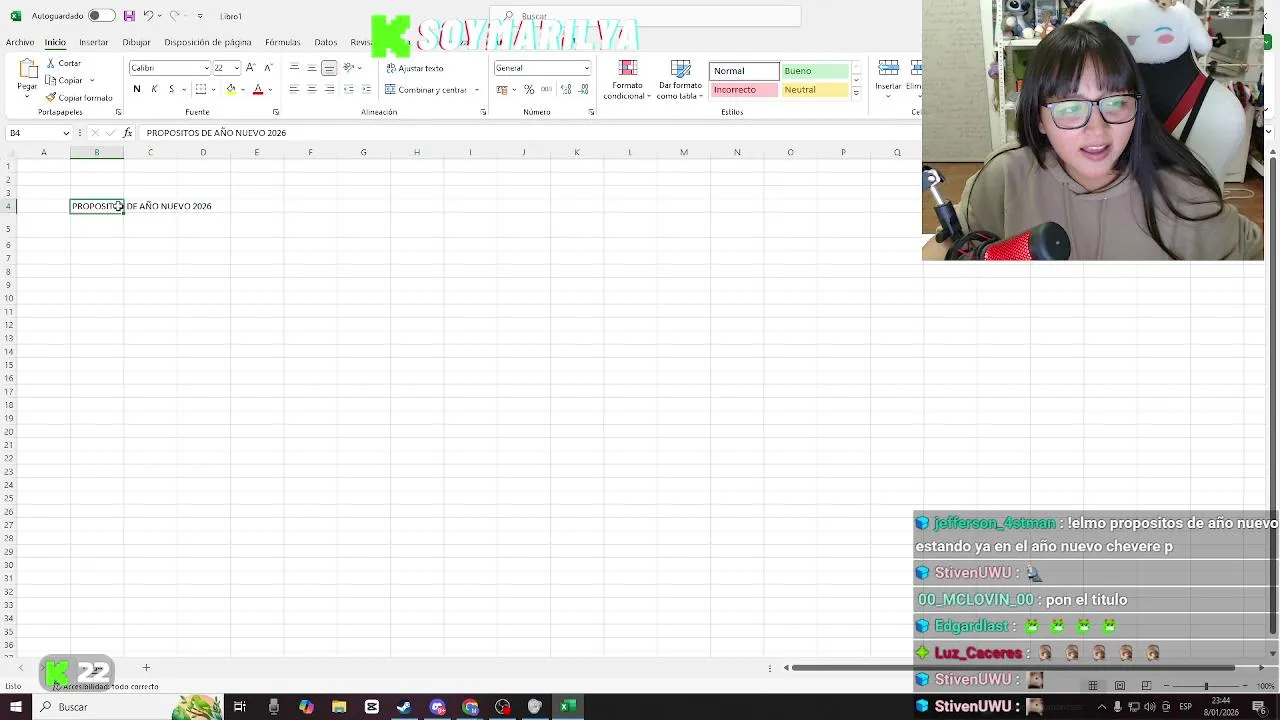Toggle Subrayado (S) underline formatting
Image resolution: width=1280 pixels, height=720 pixels.
point(171,89)
